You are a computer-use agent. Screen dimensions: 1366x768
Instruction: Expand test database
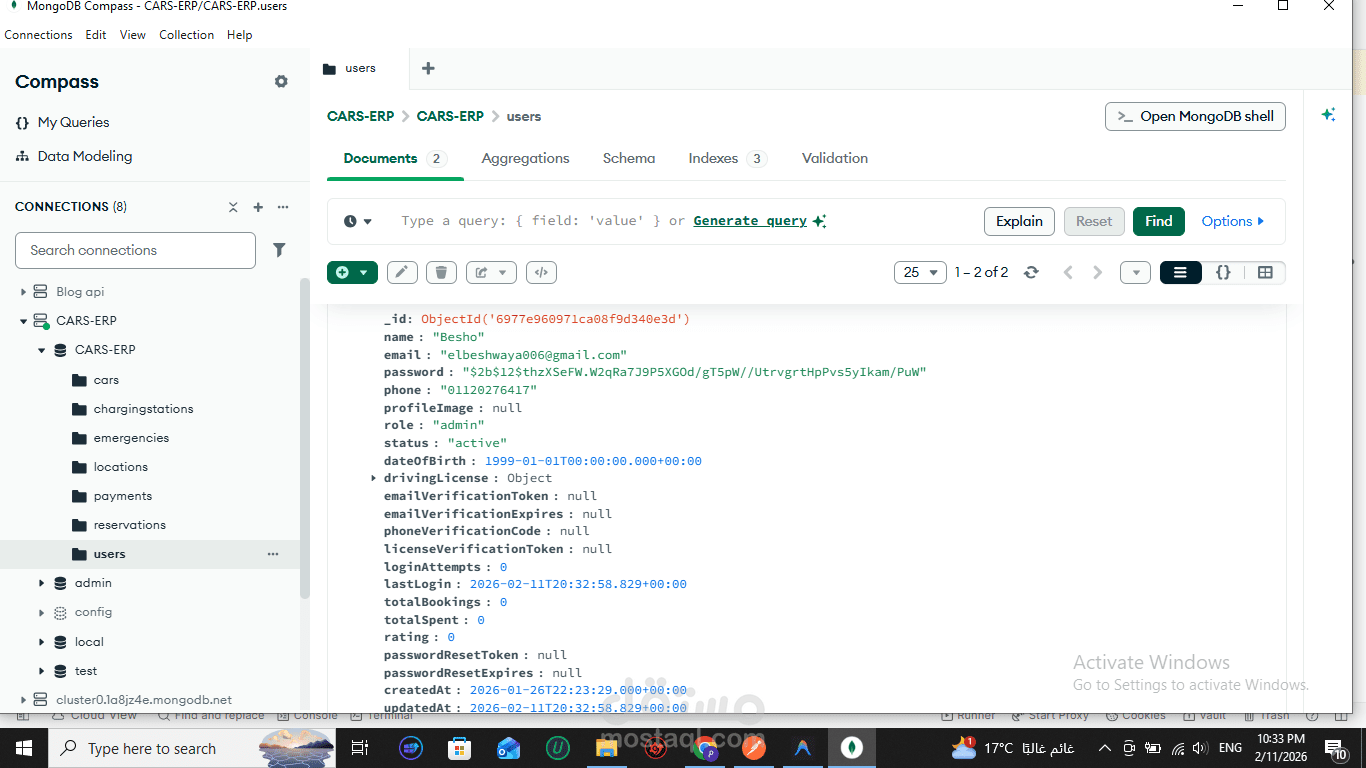click(x=42, y=671)
